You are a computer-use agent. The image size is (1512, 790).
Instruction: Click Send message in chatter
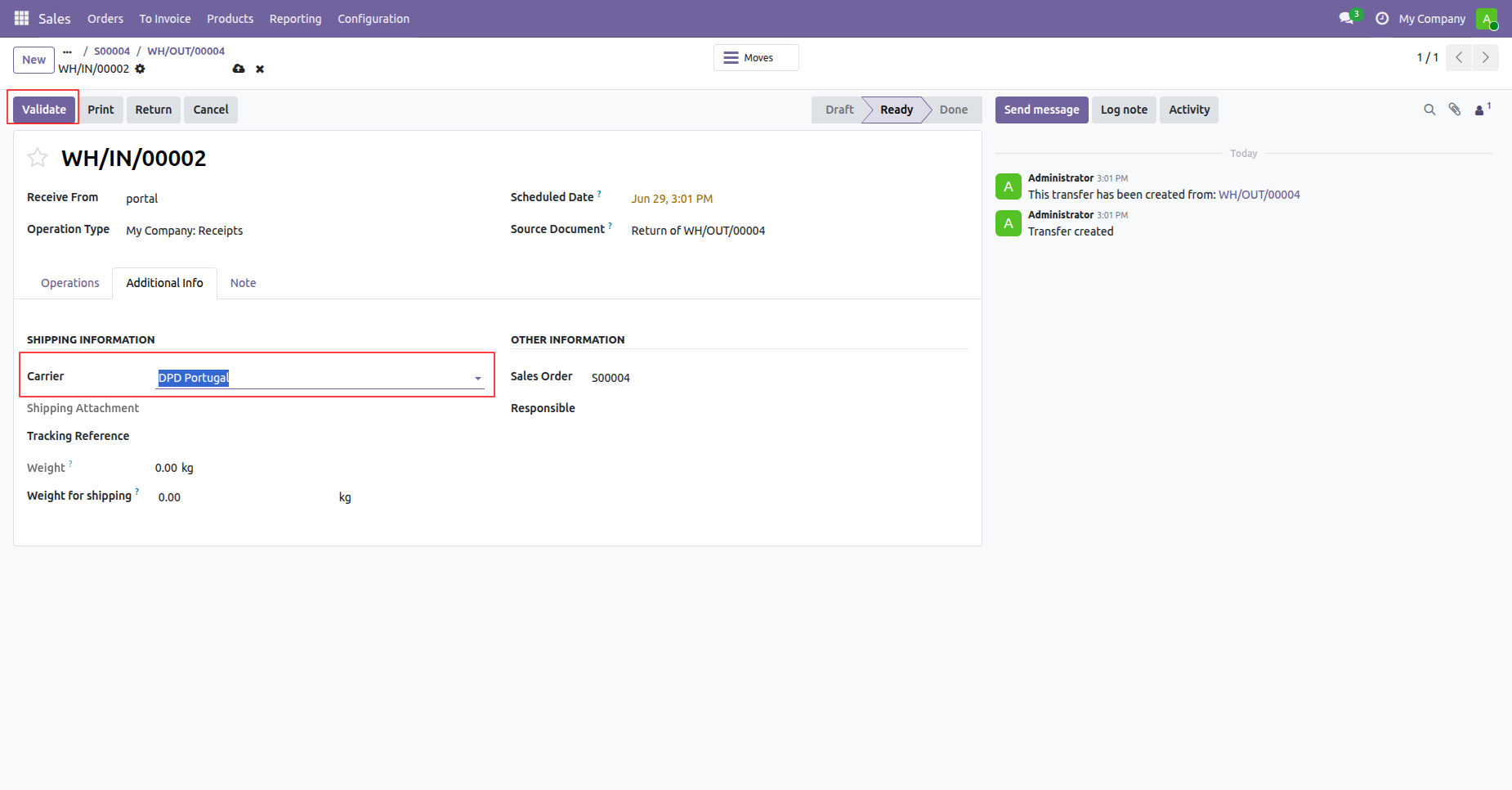(1041, 110)
